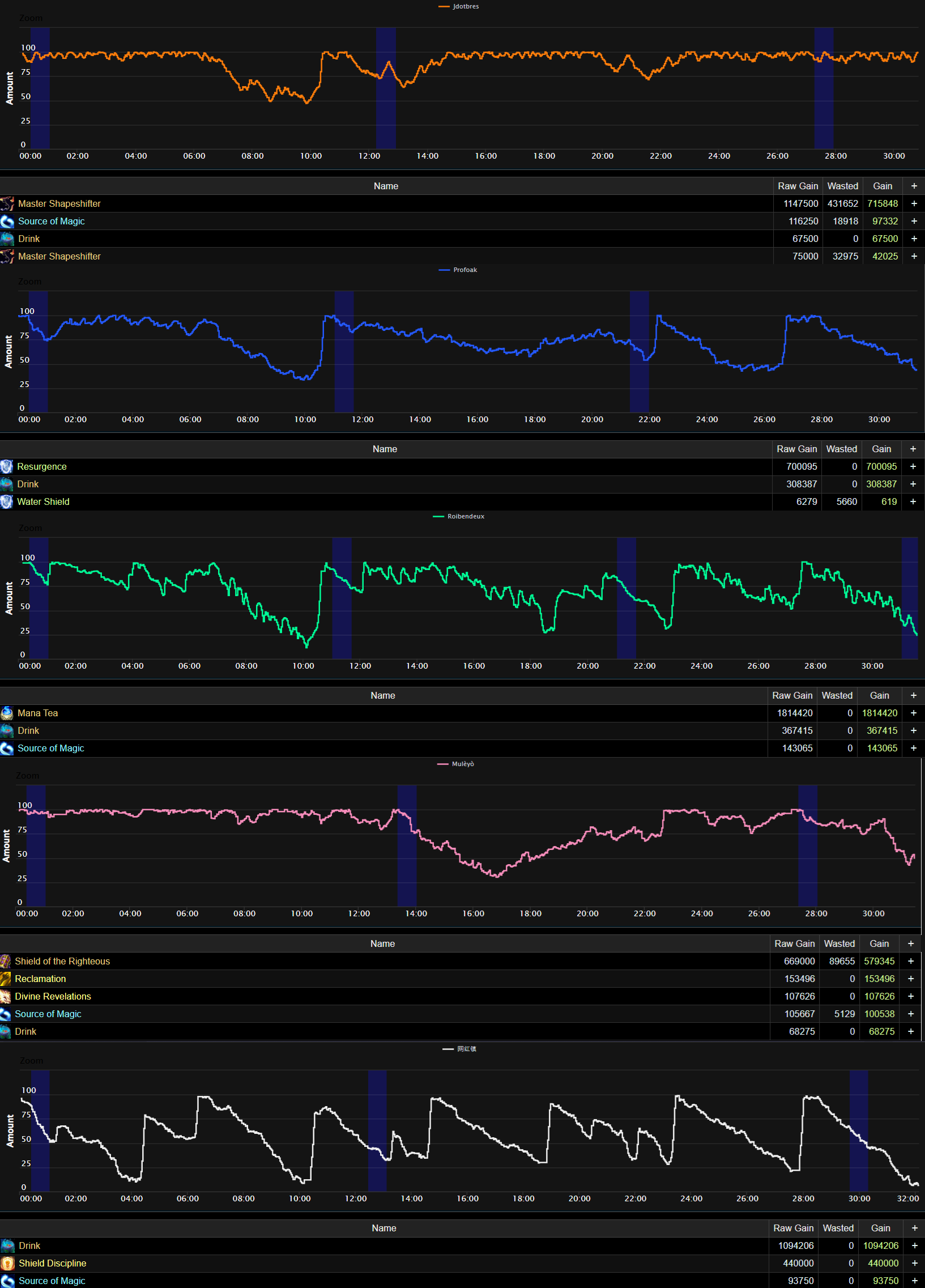
Task: Click the Divine Revelations spell icon
Action: tap(6, 996)
